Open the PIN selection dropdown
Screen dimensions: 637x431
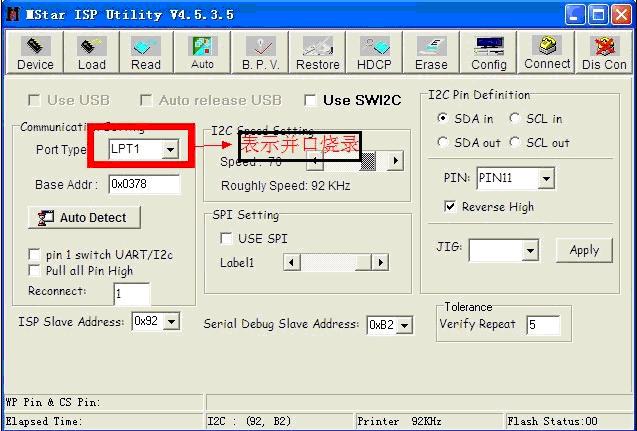coord(546,179)
